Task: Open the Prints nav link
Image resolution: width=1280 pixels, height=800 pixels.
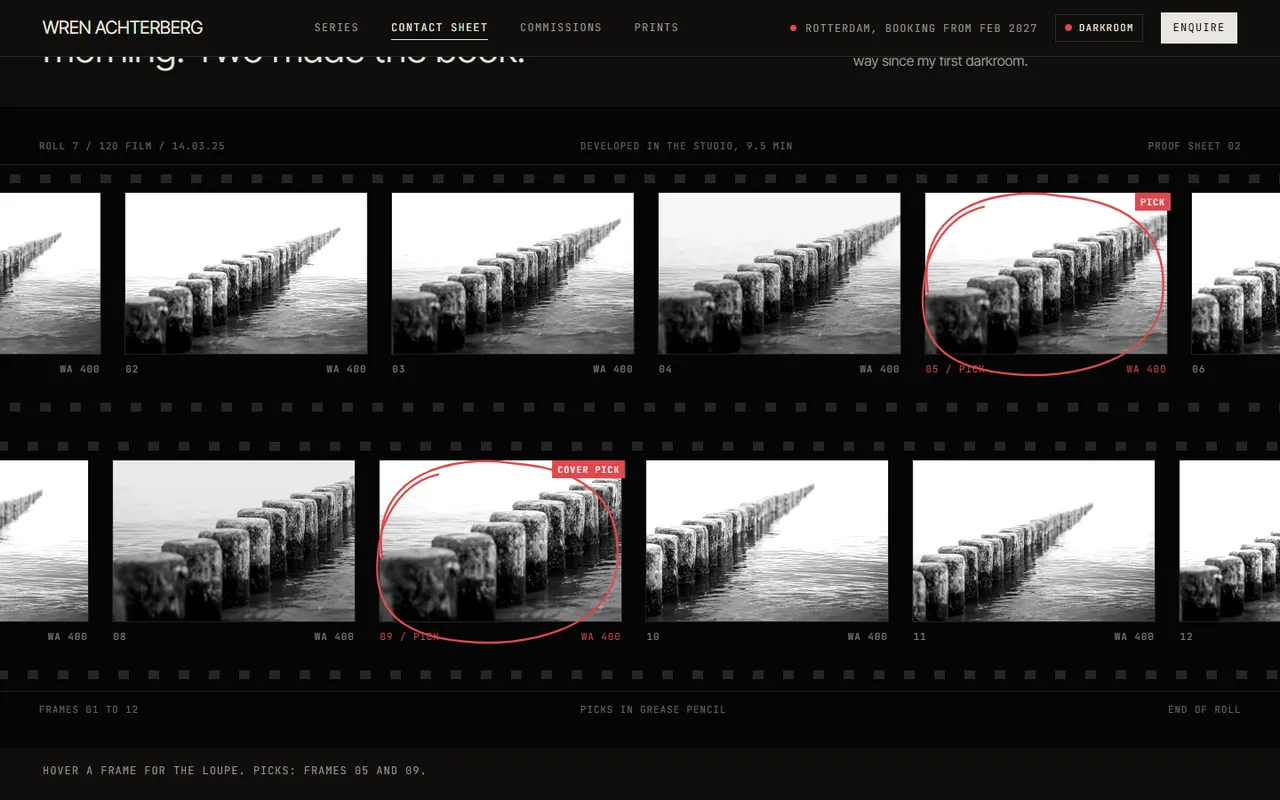Action: tap(656, 27)
